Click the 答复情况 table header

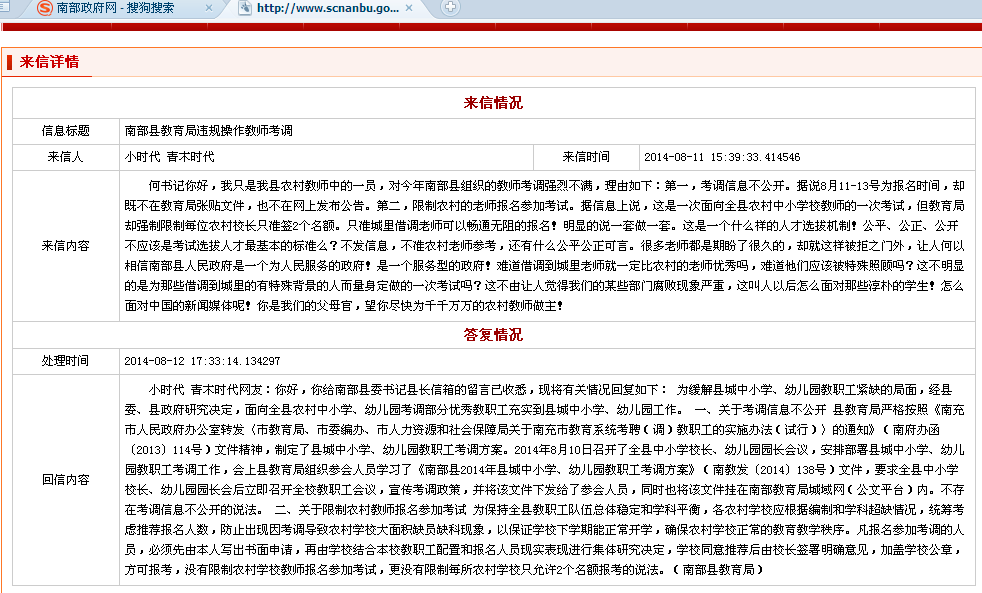point(493,335)
